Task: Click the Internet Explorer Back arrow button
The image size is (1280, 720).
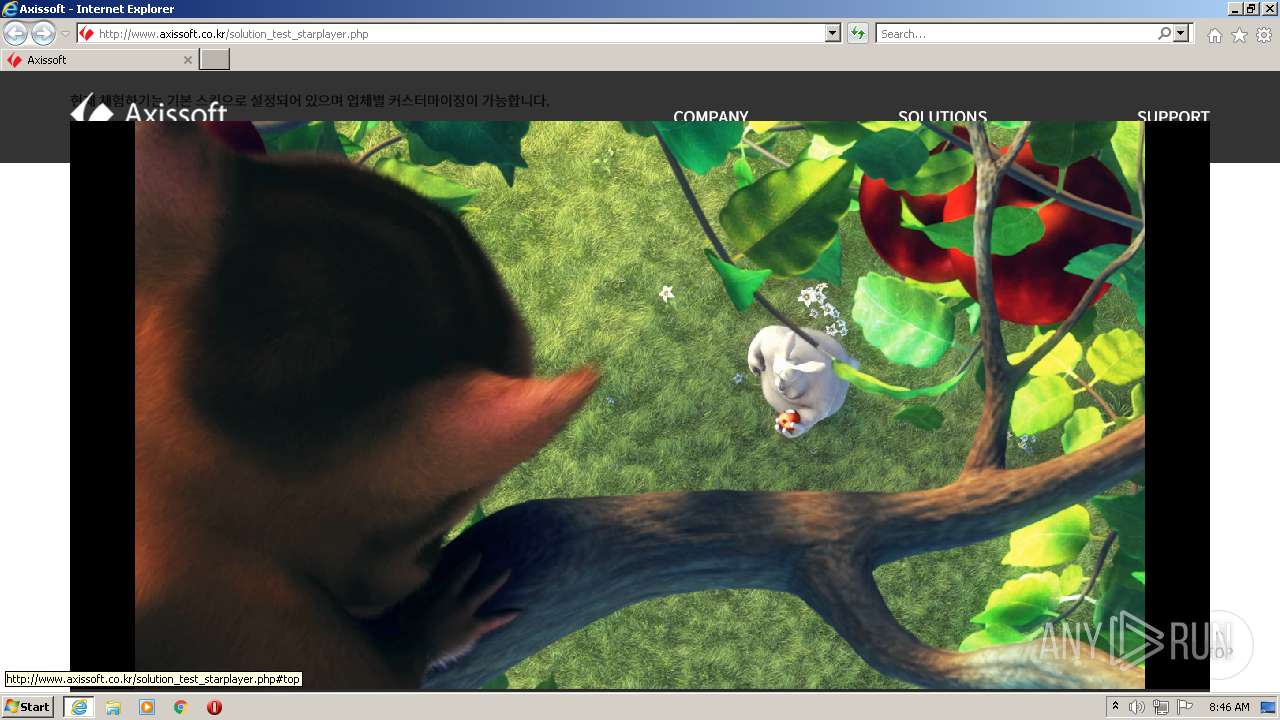Action: click(15, 33)
